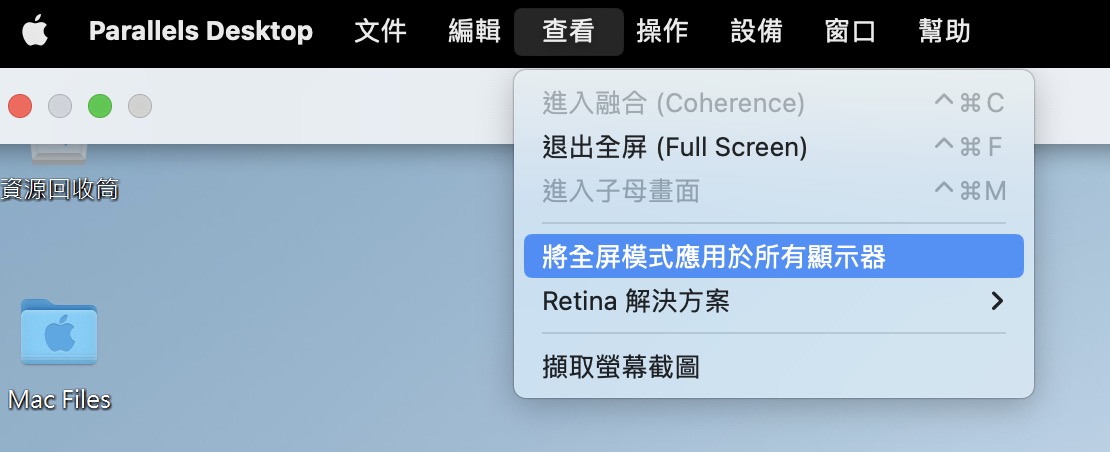Open the 設備 menu
1110x452 pixels.
coord(757,32)
